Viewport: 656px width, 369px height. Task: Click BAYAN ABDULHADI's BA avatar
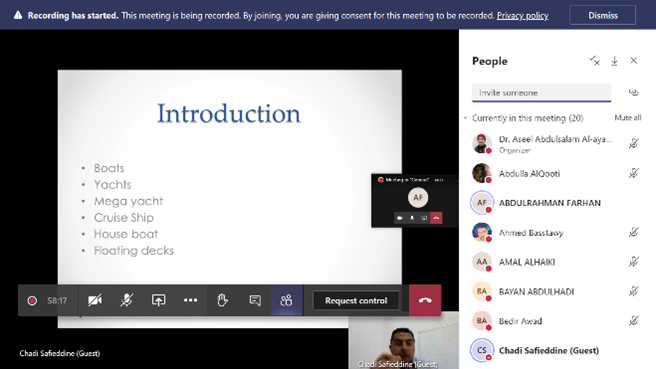click(x=482, y=291)
